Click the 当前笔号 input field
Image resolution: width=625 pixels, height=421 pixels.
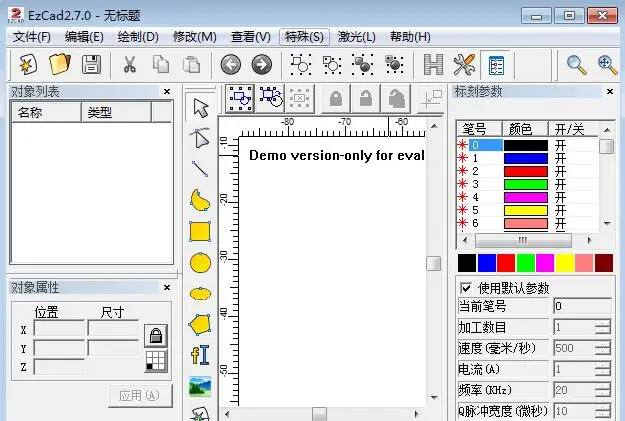pyautogui.click(x=582, y=306)
